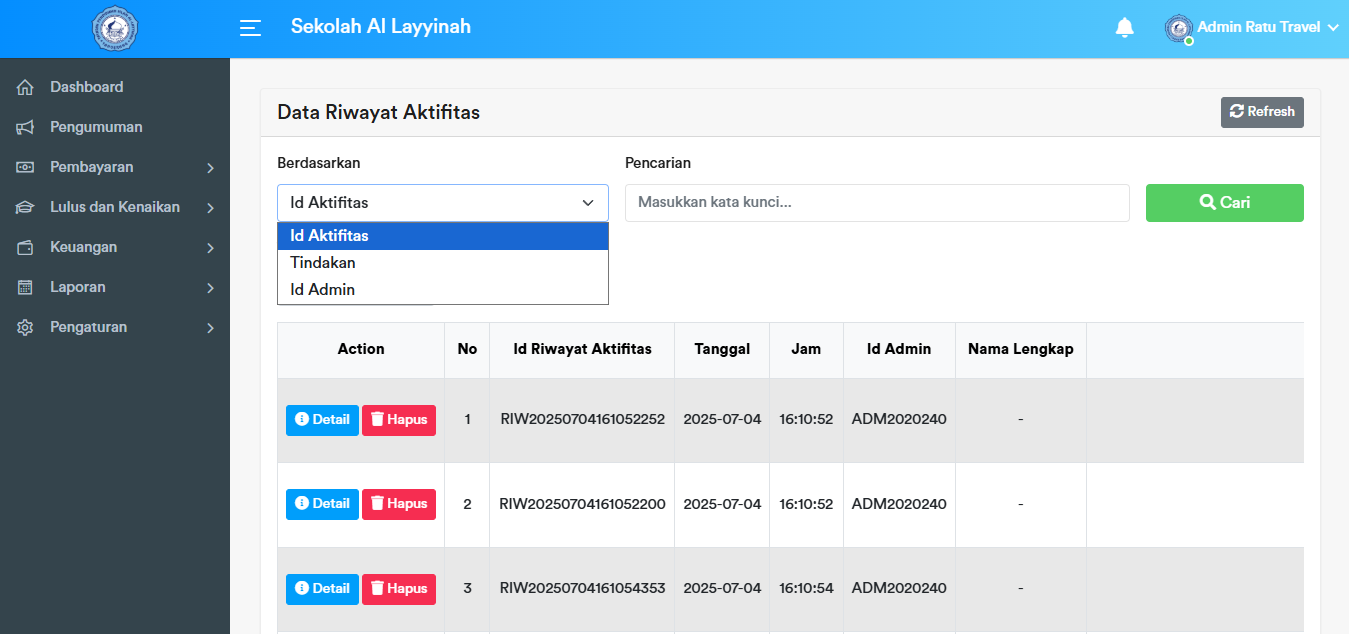The image size is (1349, 634).
Task: Click Detail on row 3 of the table
Action: [322, 589]
